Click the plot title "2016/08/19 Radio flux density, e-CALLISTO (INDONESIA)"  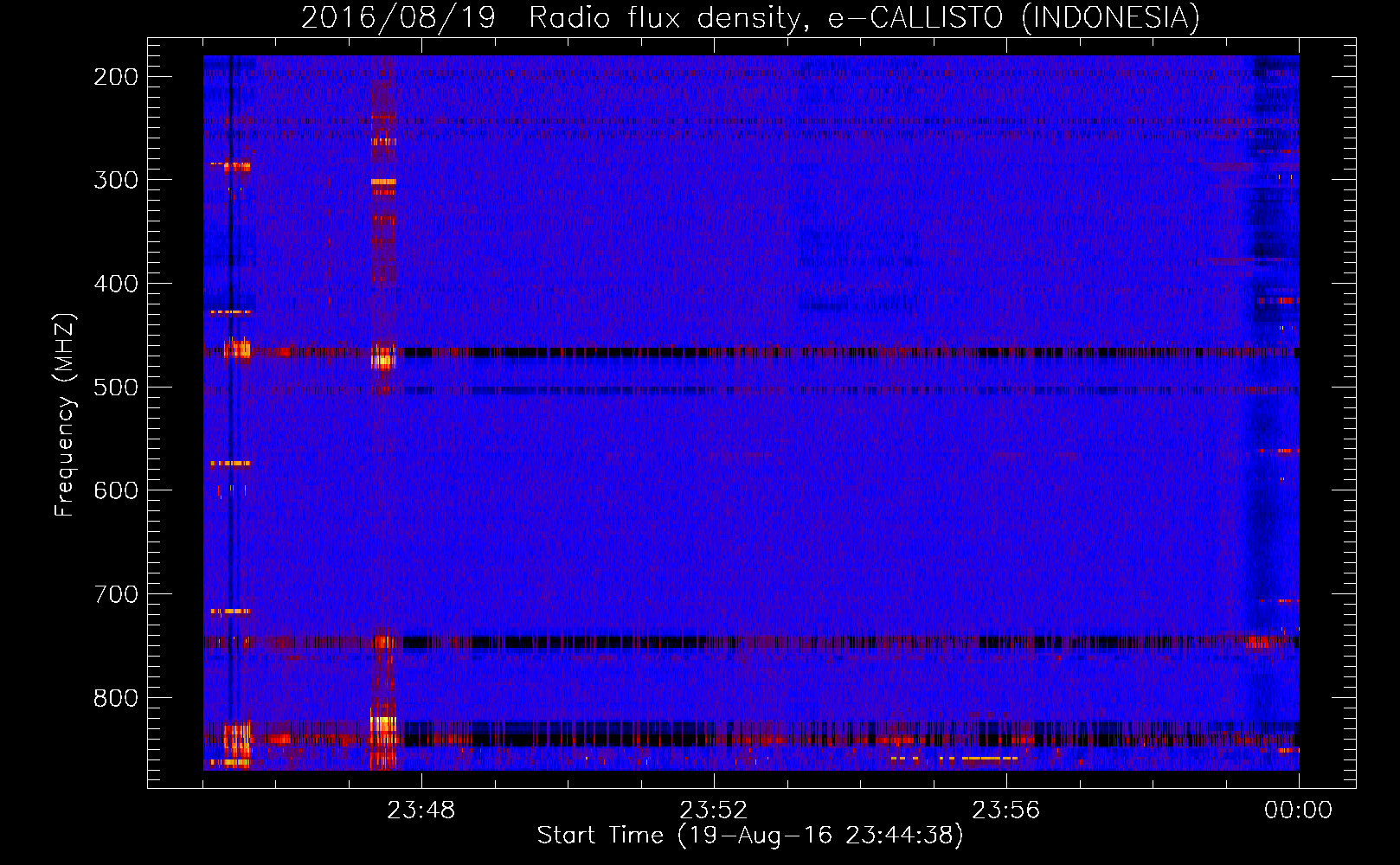pos(750,17)
